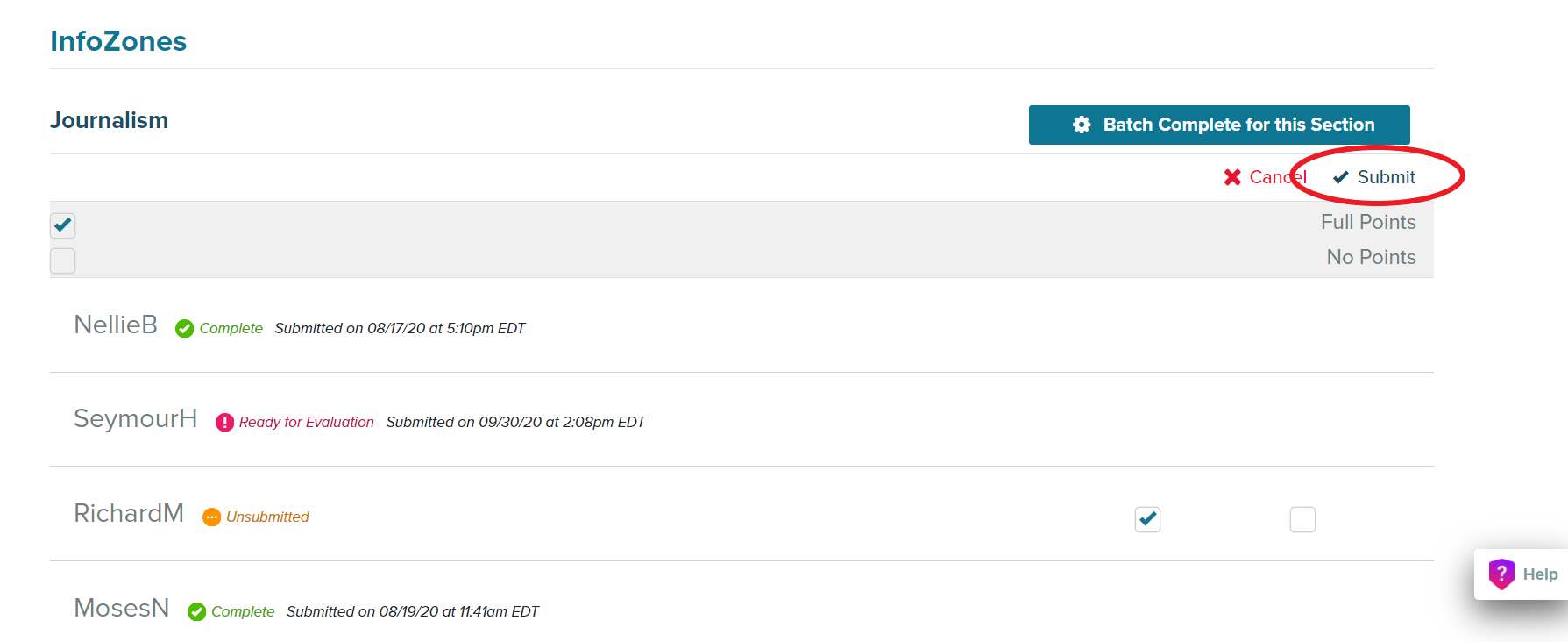Image resolution: width=1568 pixels, height=642 pixels.
Task: Uncheck the Full Points header checkbox
Action: tap(63, 225)
